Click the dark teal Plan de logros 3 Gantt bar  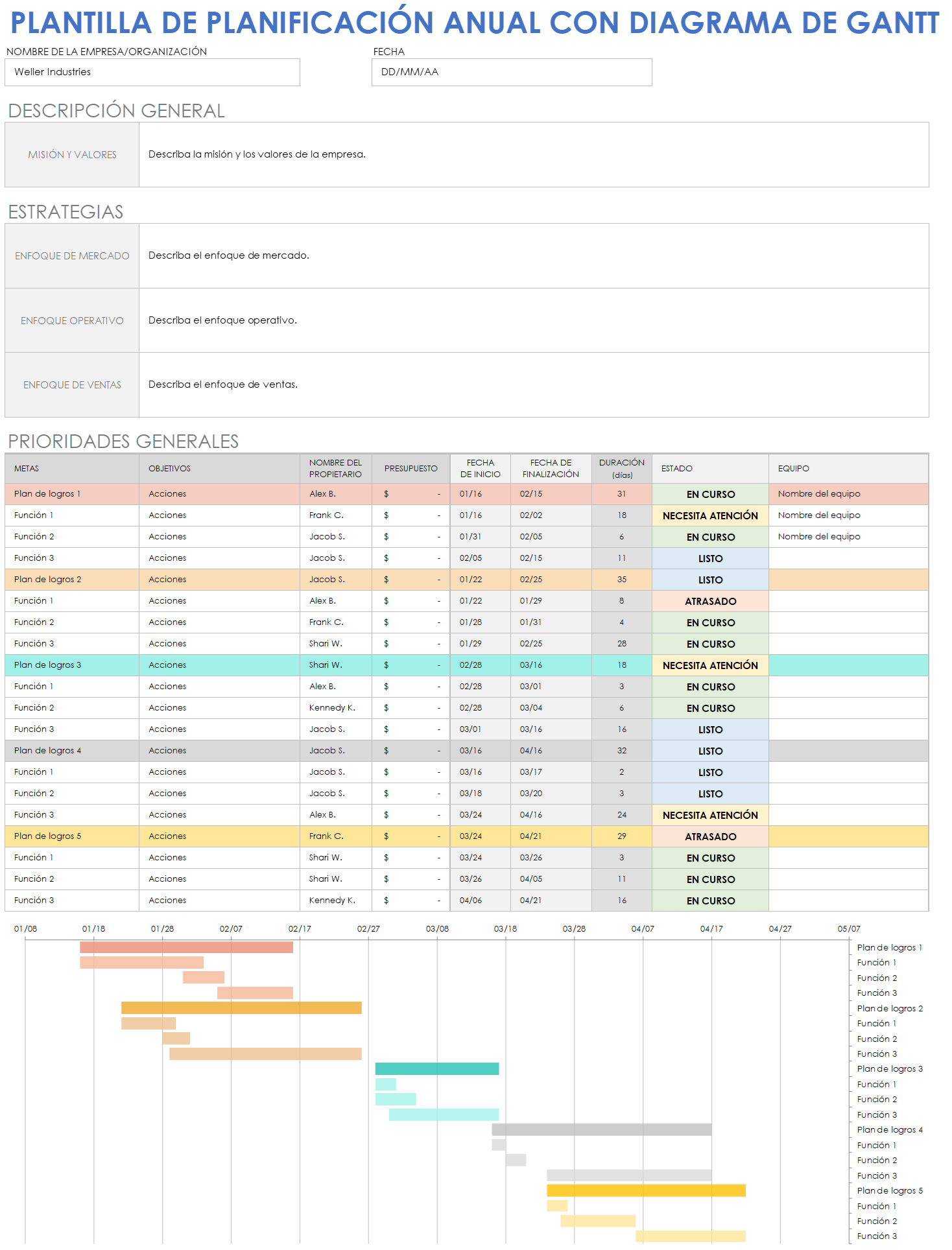click(436, 1068)
